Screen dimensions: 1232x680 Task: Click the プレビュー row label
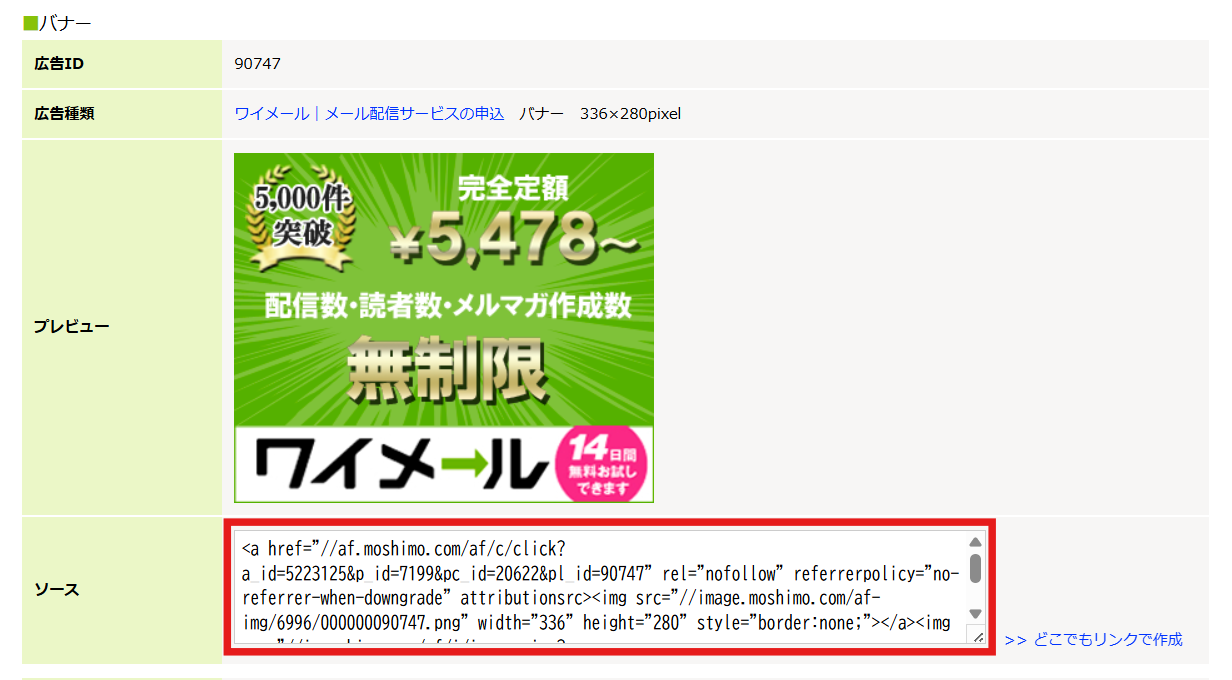pos(71,327)
